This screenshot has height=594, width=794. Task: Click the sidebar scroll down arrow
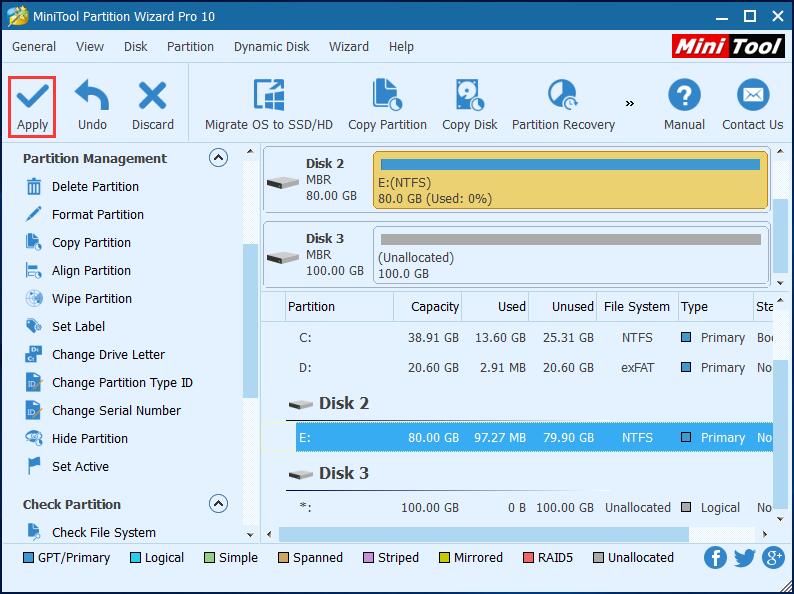point(250,534)
